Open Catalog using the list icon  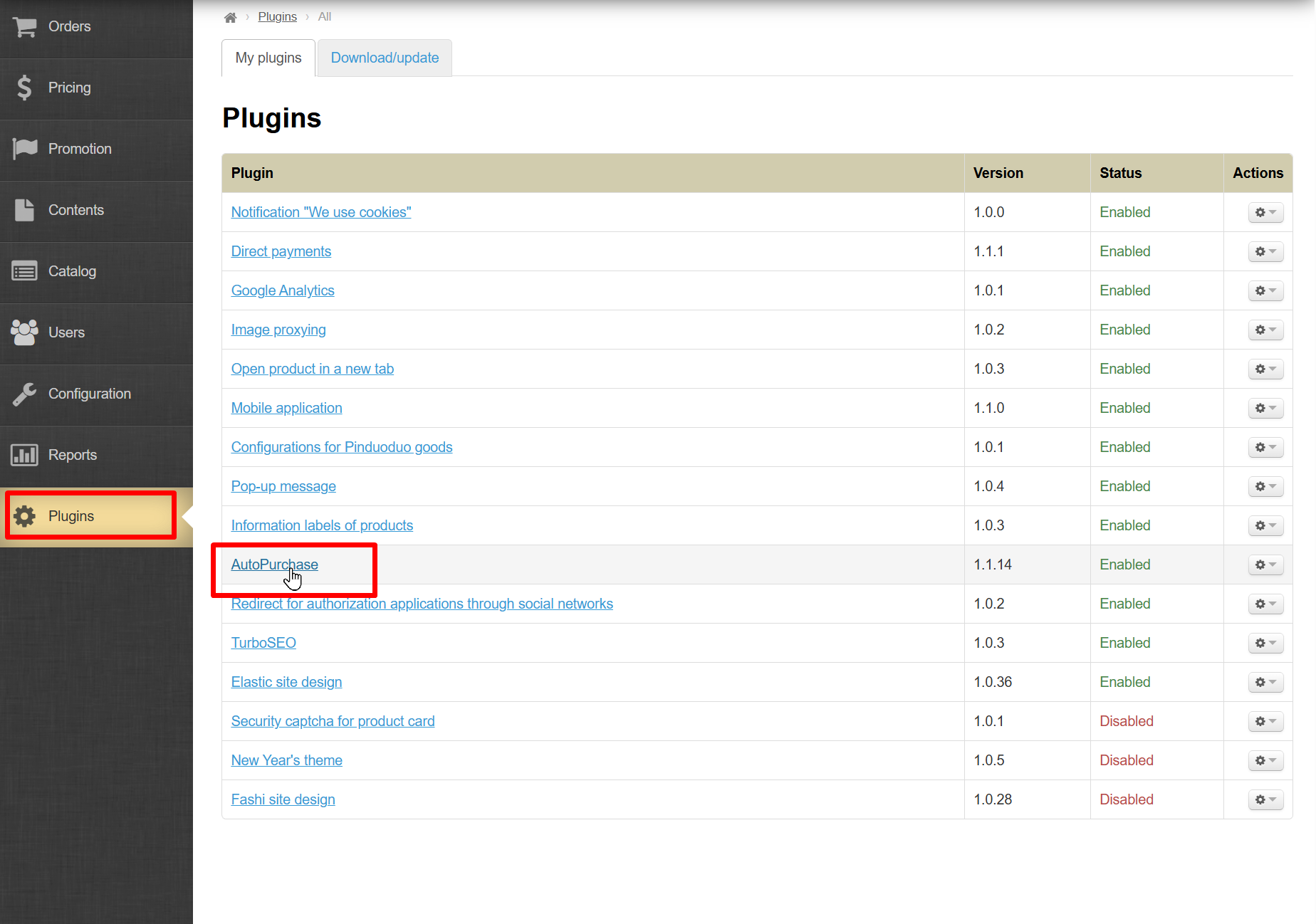tap(25, 271)
